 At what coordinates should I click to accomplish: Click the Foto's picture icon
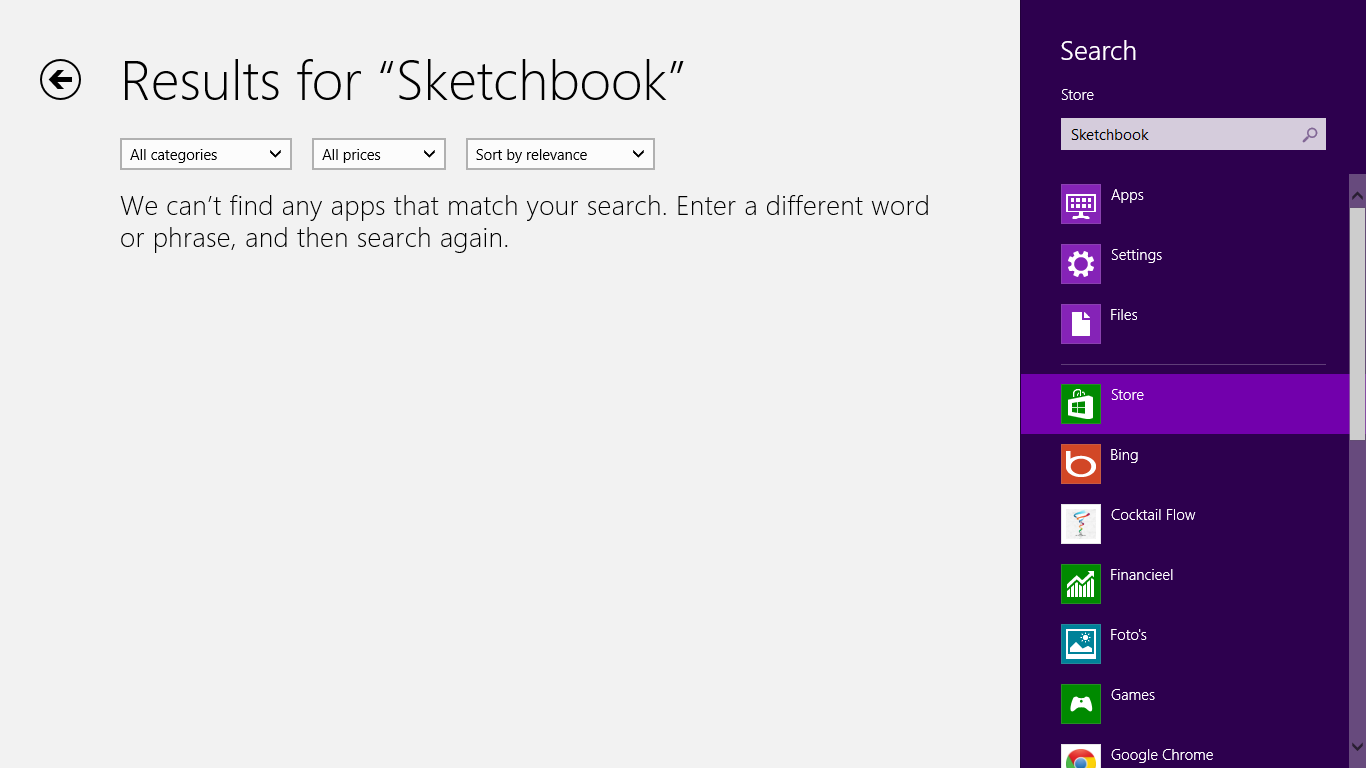pyautogui.click(x=1081, y=644)
